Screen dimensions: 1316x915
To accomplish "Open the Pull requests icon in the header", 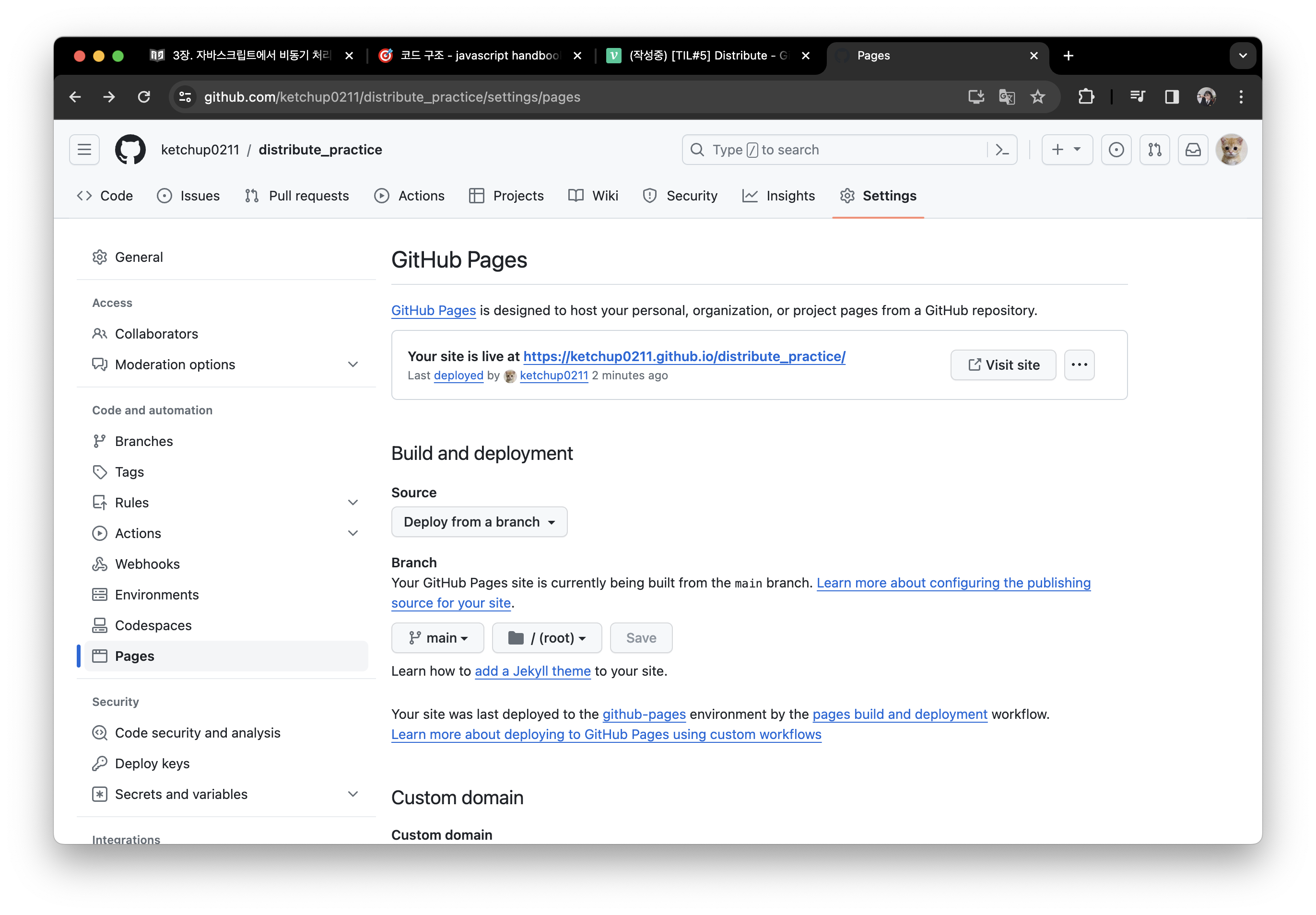I will 1154,150.
